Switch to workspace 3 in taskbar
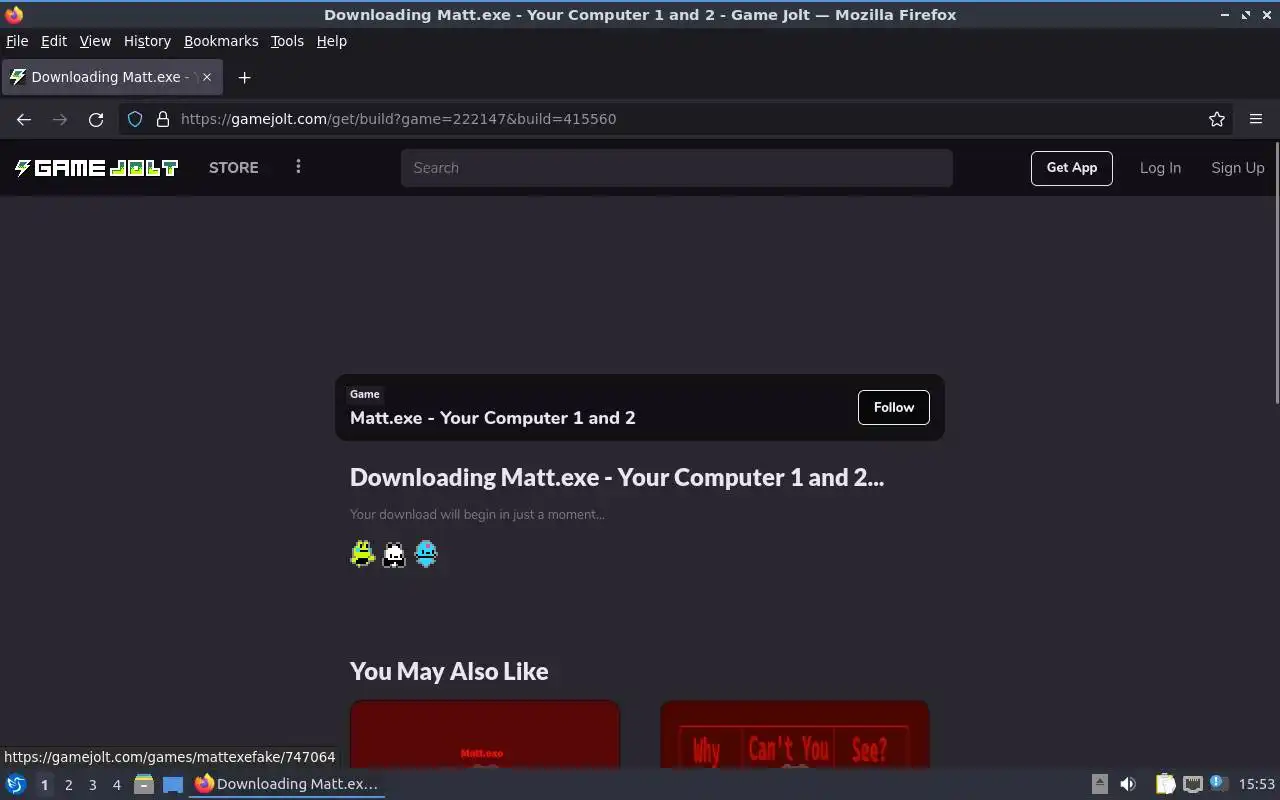 pyautogui.click(x=93, y=785)
